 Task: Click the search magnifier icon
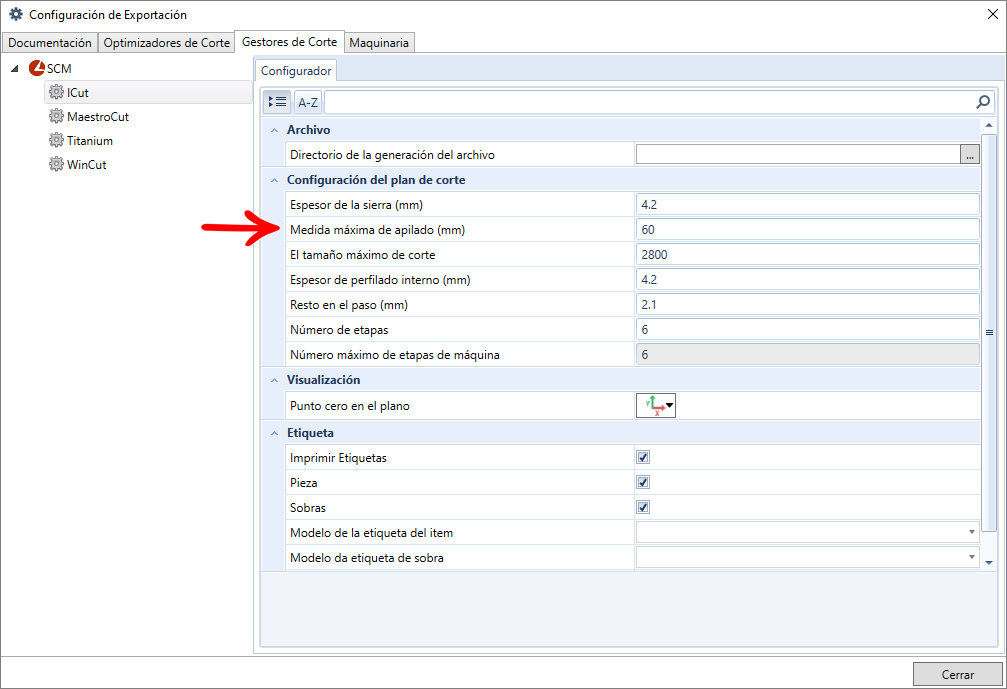click(x=983, y=101)
